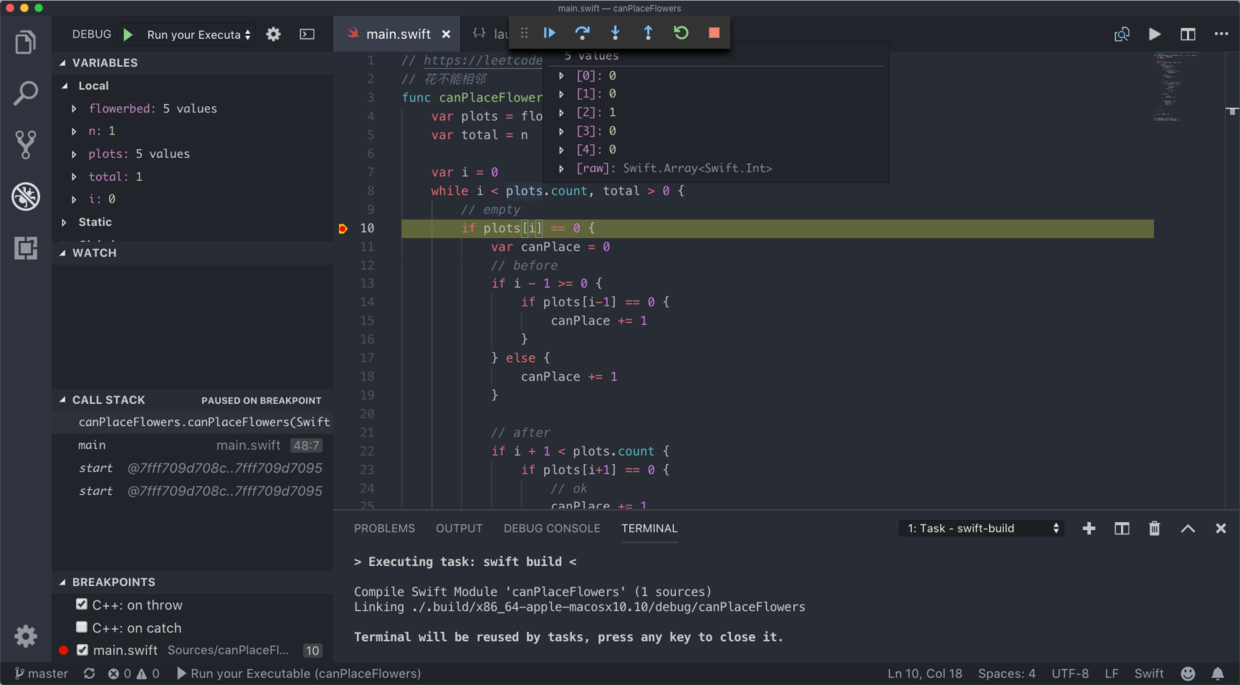Viewport: 1240px width, 685px height.
Task: Open the Manage gear at sidebar bottom
Action: (x=26, y=636)
